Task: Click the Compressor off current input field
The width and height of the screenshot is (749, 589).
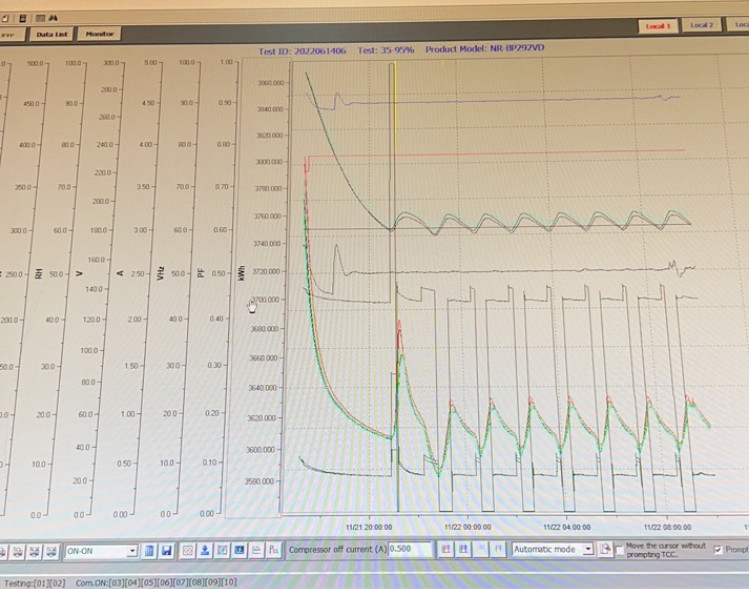Action: click(412, 549)
